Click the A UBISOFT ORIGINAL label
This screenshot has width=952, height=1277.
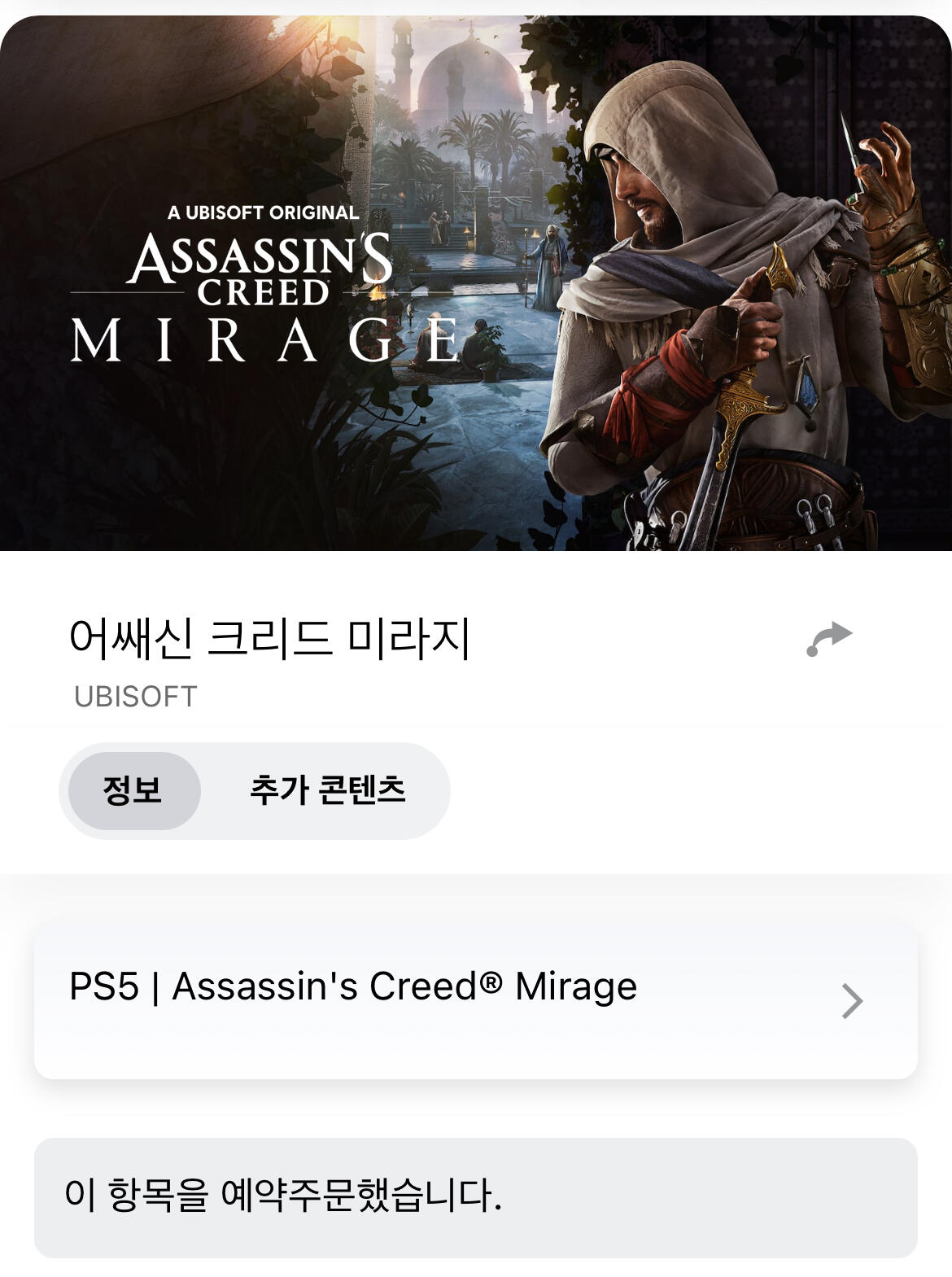(263, 212)
